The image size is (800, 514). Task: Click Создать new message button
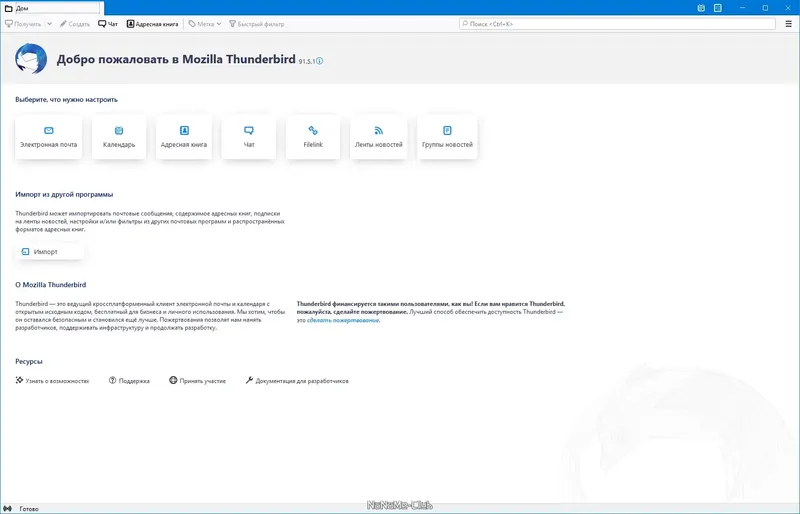(74, 24)
